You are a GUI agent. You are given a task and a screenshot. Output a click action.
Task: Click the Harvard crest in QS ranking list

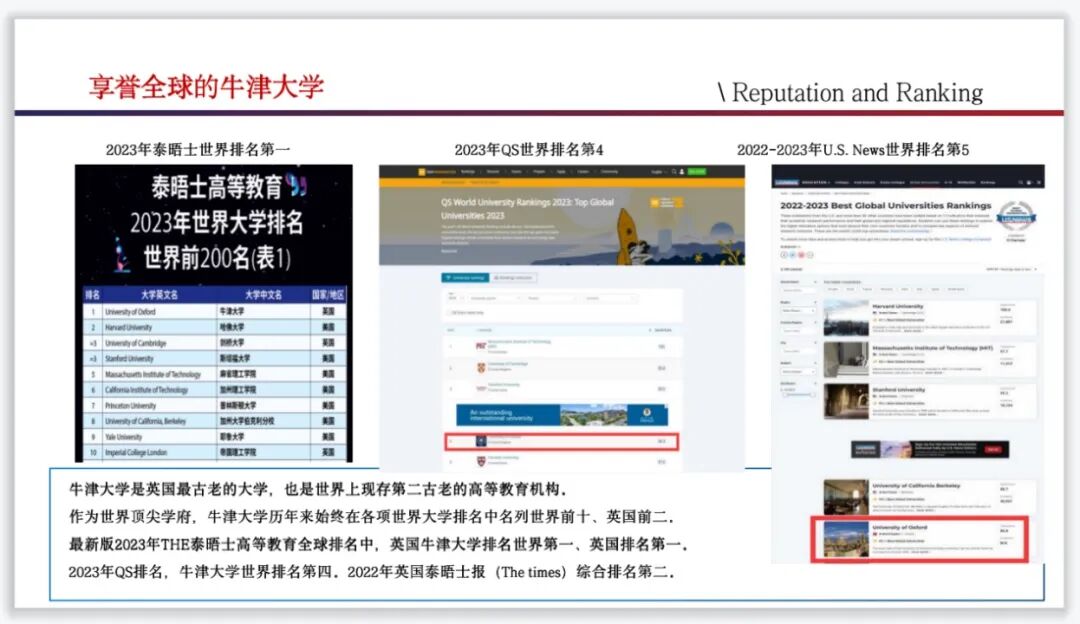tap(481, 461)
